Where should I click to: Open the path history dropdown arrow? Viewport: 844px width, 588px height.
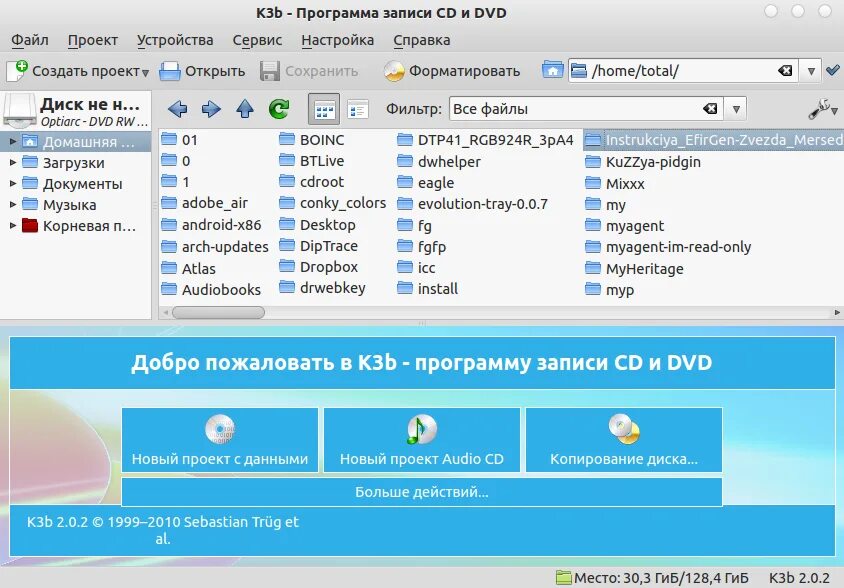click(x=811, y=71)
